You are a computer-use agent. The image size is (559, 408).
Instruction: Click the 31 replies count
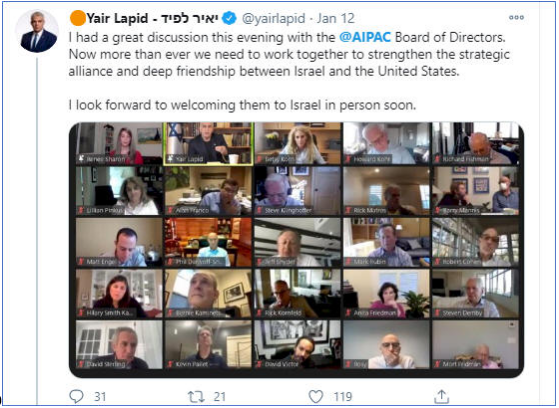100,397
